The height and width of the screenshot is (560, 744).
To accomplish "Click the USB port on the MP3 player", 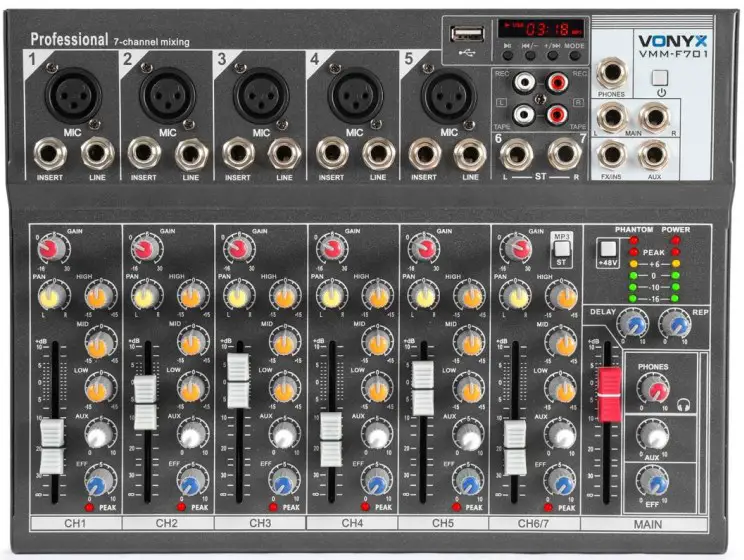I will (x=468, y=35).
